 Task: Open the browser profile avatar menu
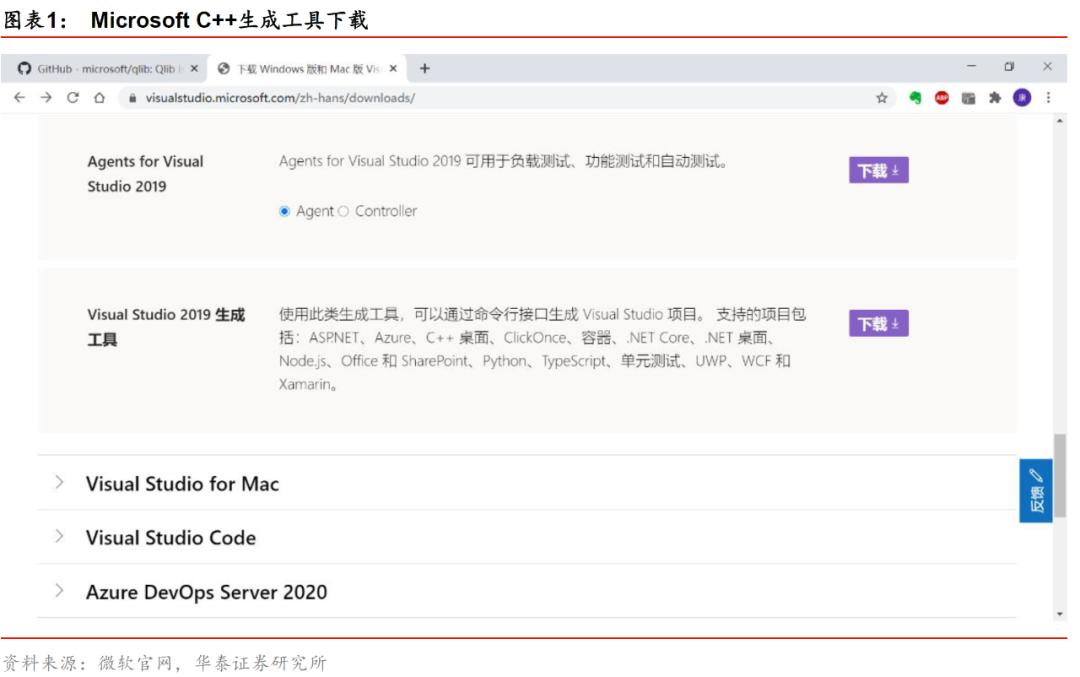(x=1021, y=98)
